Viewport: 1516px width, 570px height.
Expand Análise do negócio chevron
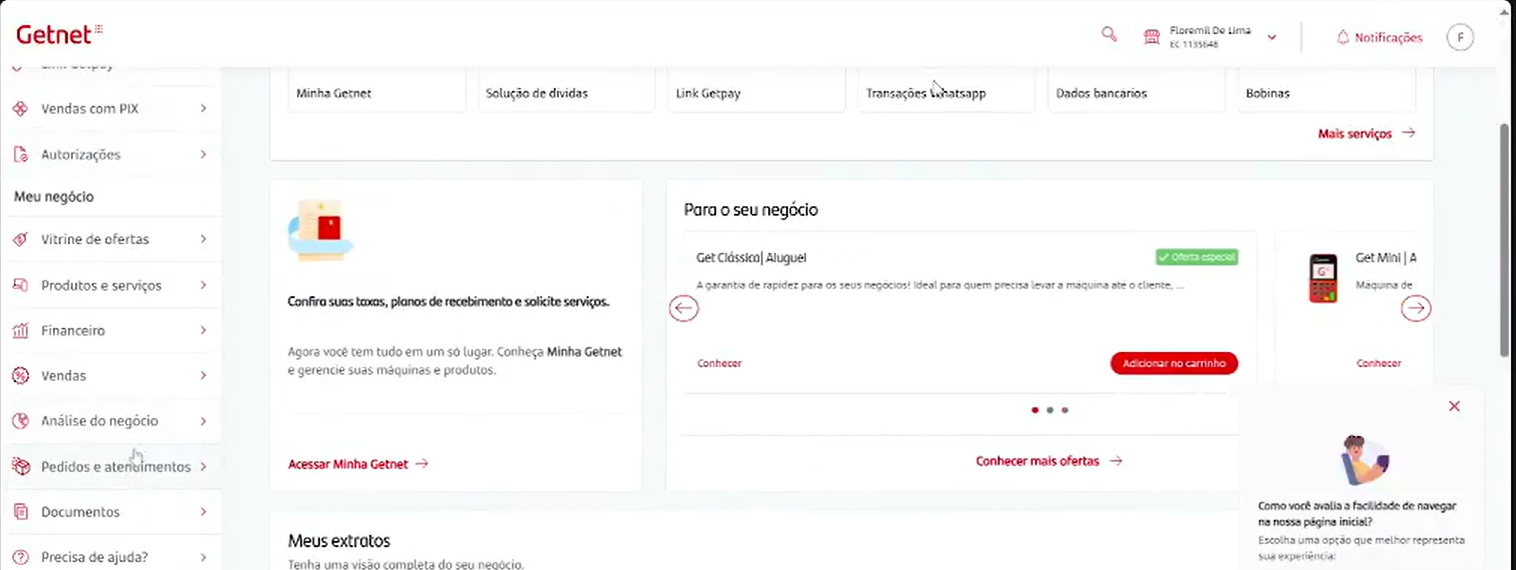(203, 421)
